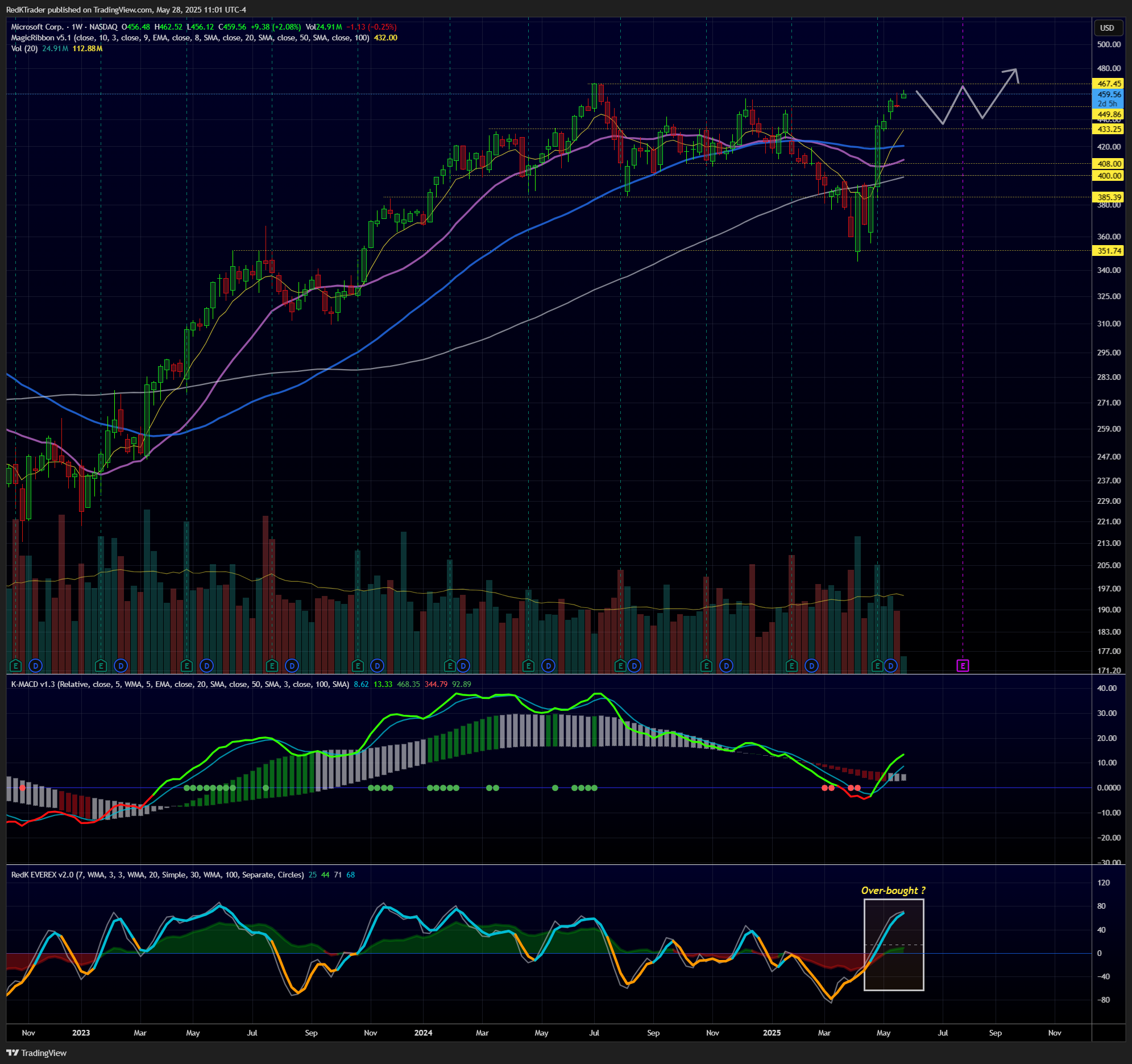Click the 500.00 price axis label
This screenshot has height=1064, width=1132.
1109,44
